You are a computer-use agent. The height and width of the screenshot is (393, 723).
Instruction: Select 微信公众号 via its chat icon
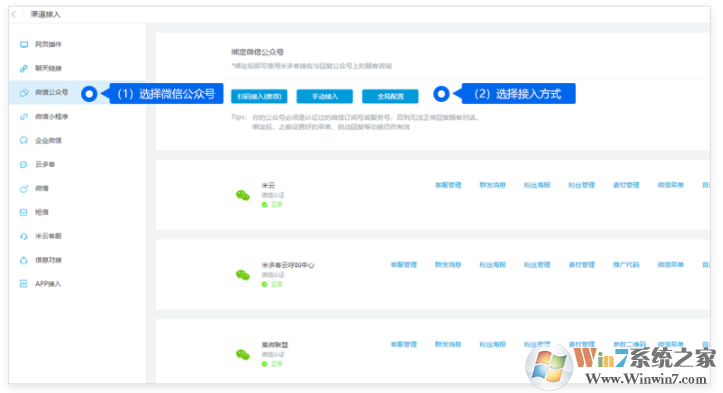(x=24, y=93)
